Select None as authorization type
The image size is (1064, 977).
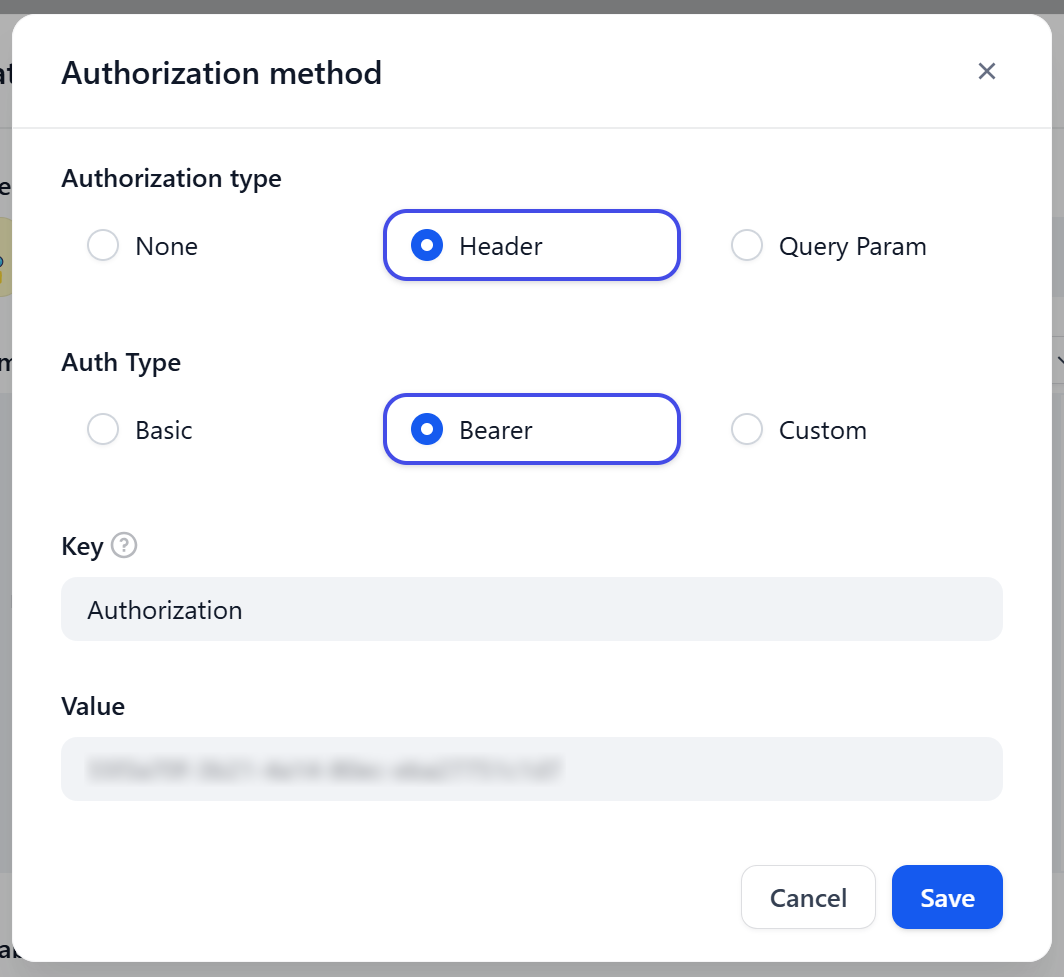[x=142, y=246]
